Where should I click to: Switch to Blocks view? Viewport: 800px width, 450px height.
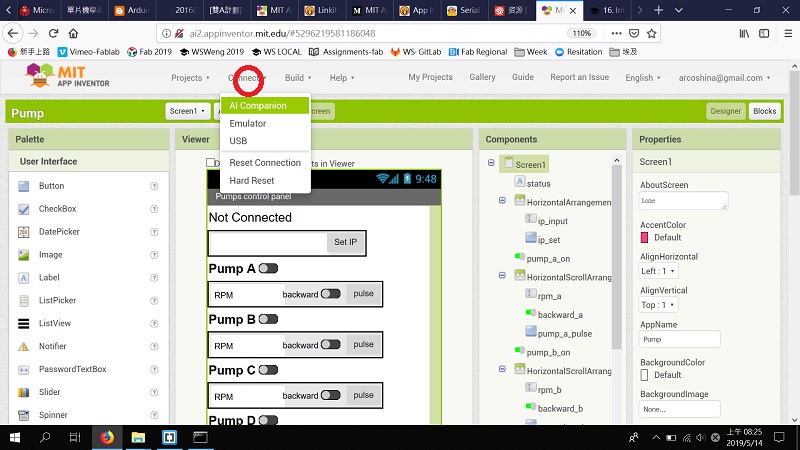[x=764, y=111]
